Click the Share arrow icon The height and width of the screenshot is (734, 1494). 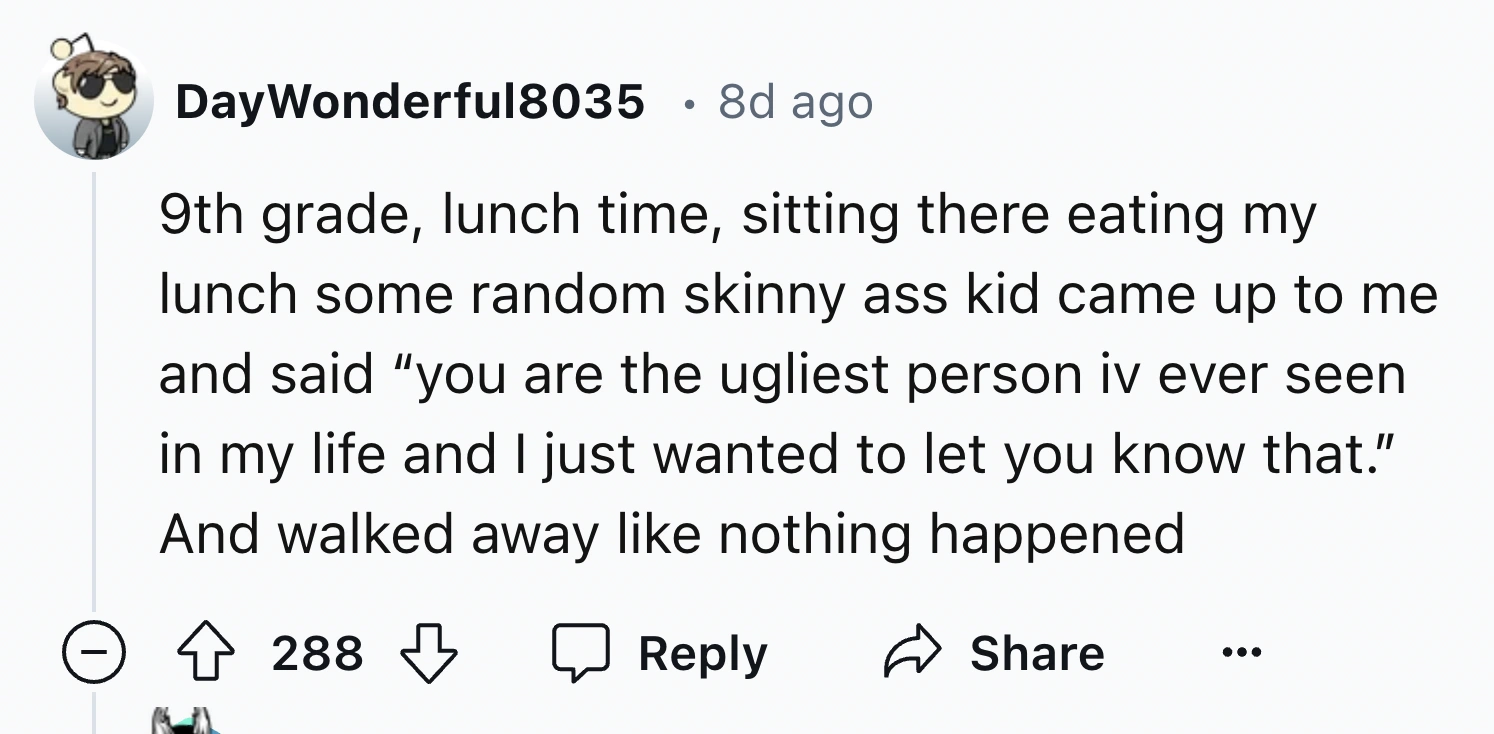click(x=911, y=654)
